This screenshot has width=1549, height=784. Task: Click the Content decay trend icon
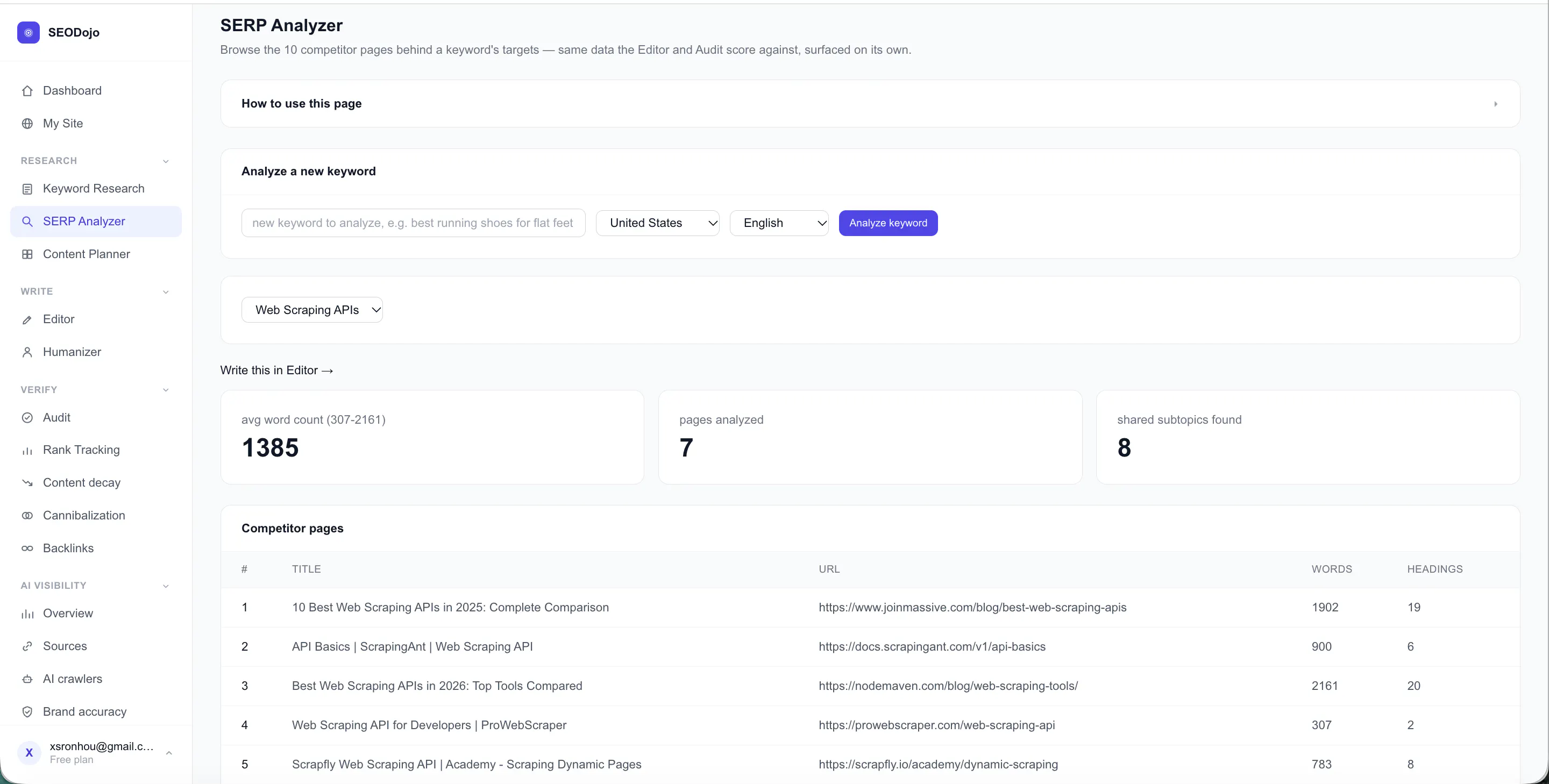coord(27,483)
